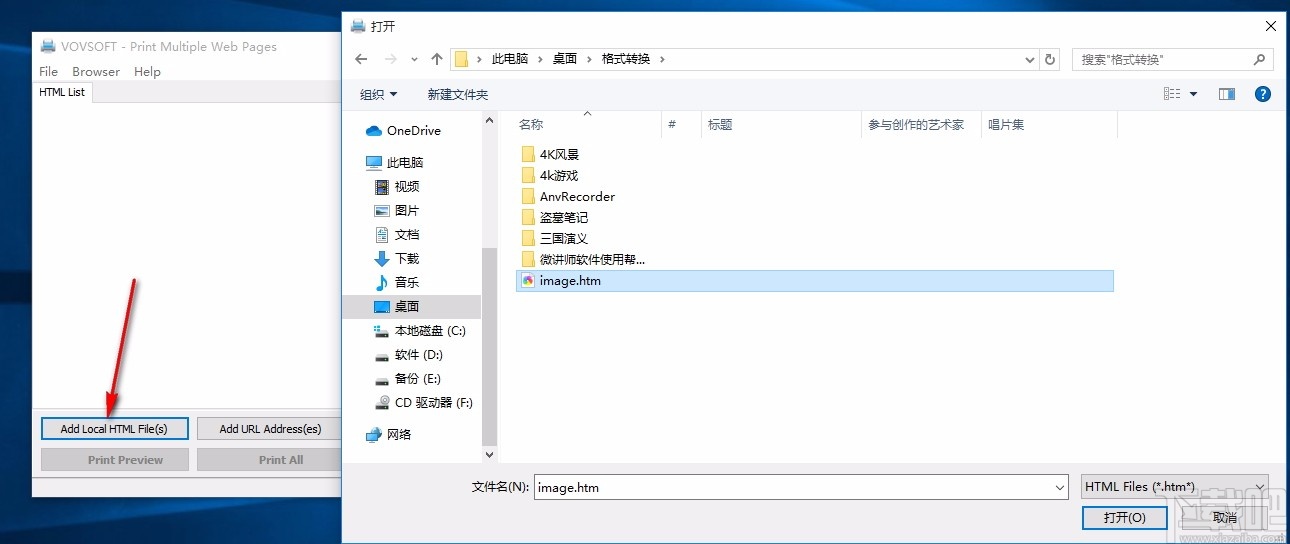The image size is (1290, 544).
Task: Open recent locations chevron next to Forward
Action: (414, 60)
